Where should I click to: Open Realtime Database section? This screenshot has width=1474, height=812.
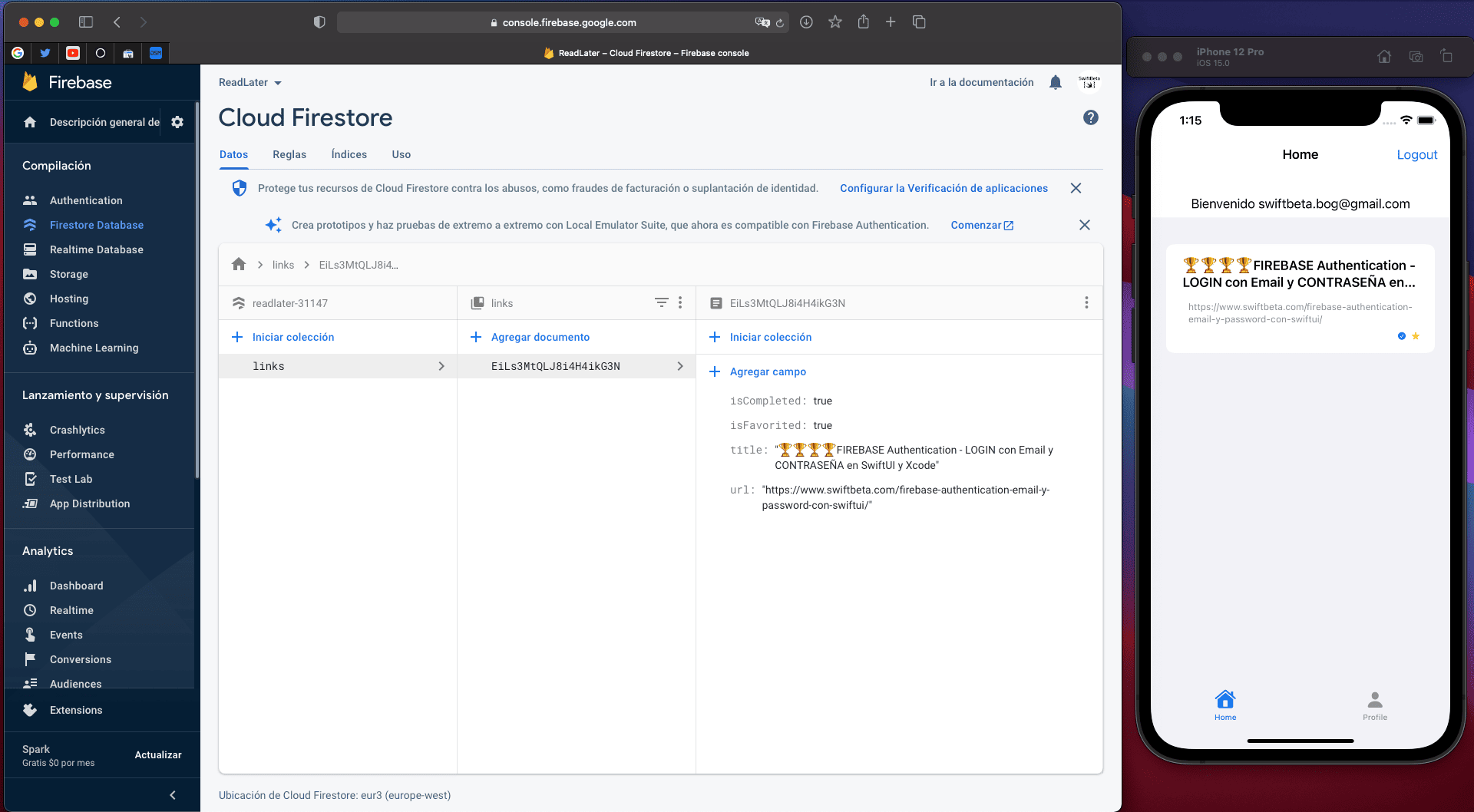point(96,249)
